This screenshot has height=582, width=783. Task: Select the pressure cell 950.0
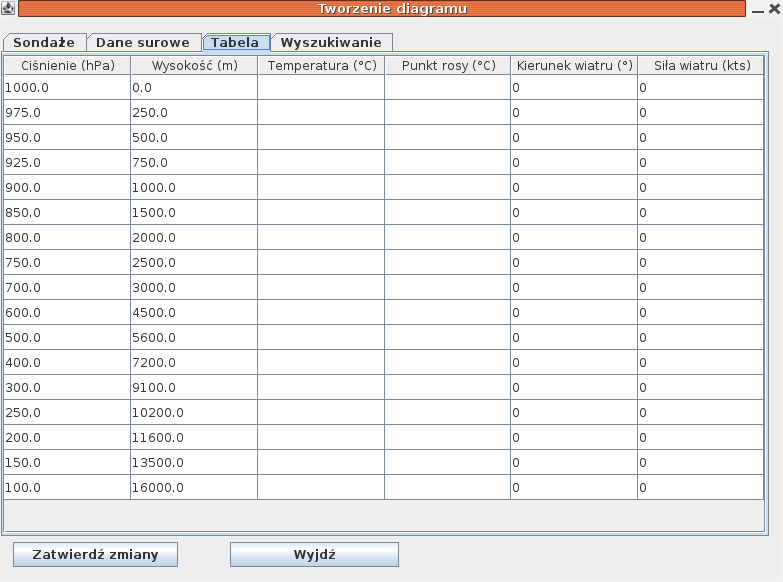pyautogui.click(x=67, y=137)
